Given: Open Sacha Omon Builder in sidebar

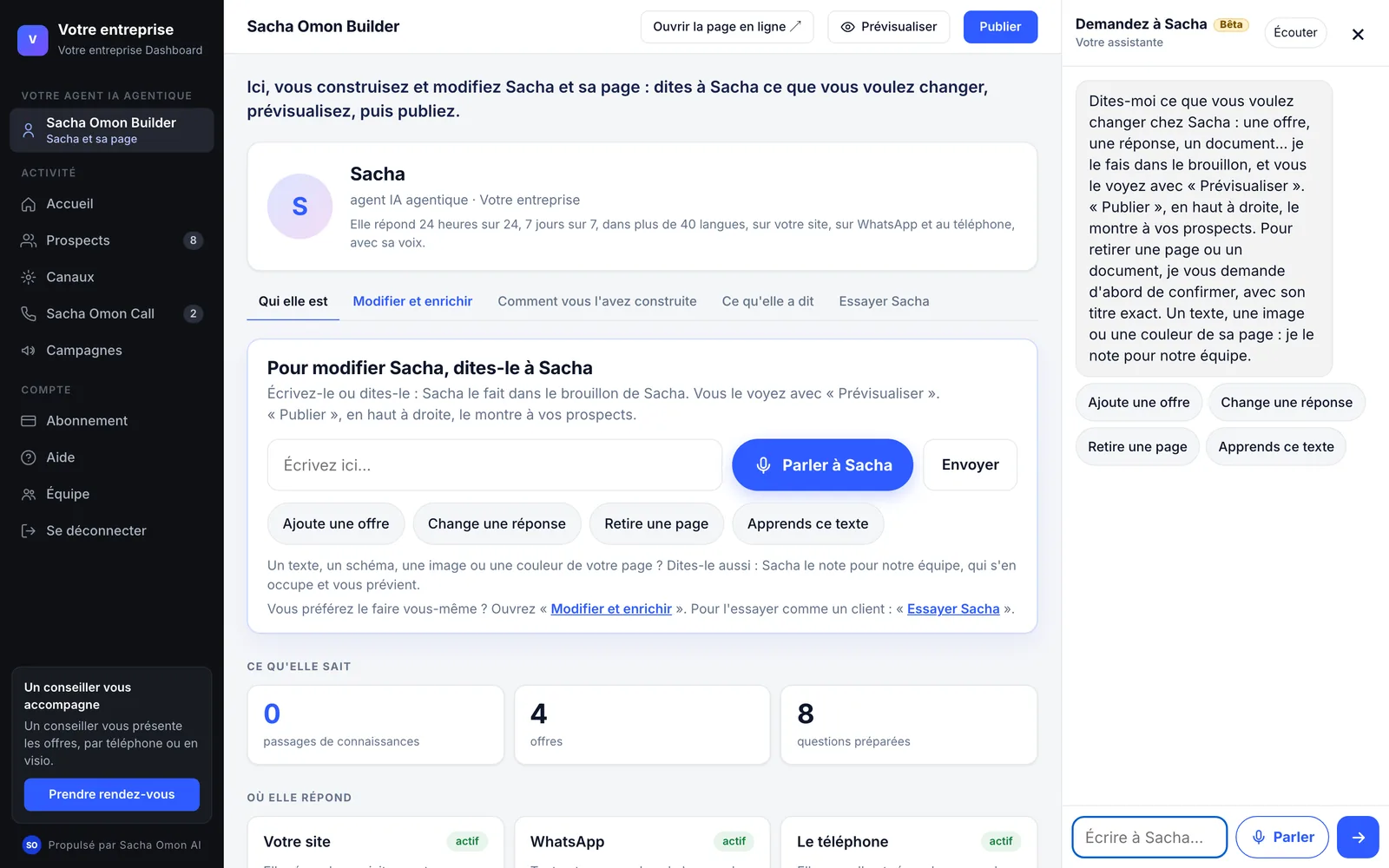Looking at the screenshot, I should point(111,130).
